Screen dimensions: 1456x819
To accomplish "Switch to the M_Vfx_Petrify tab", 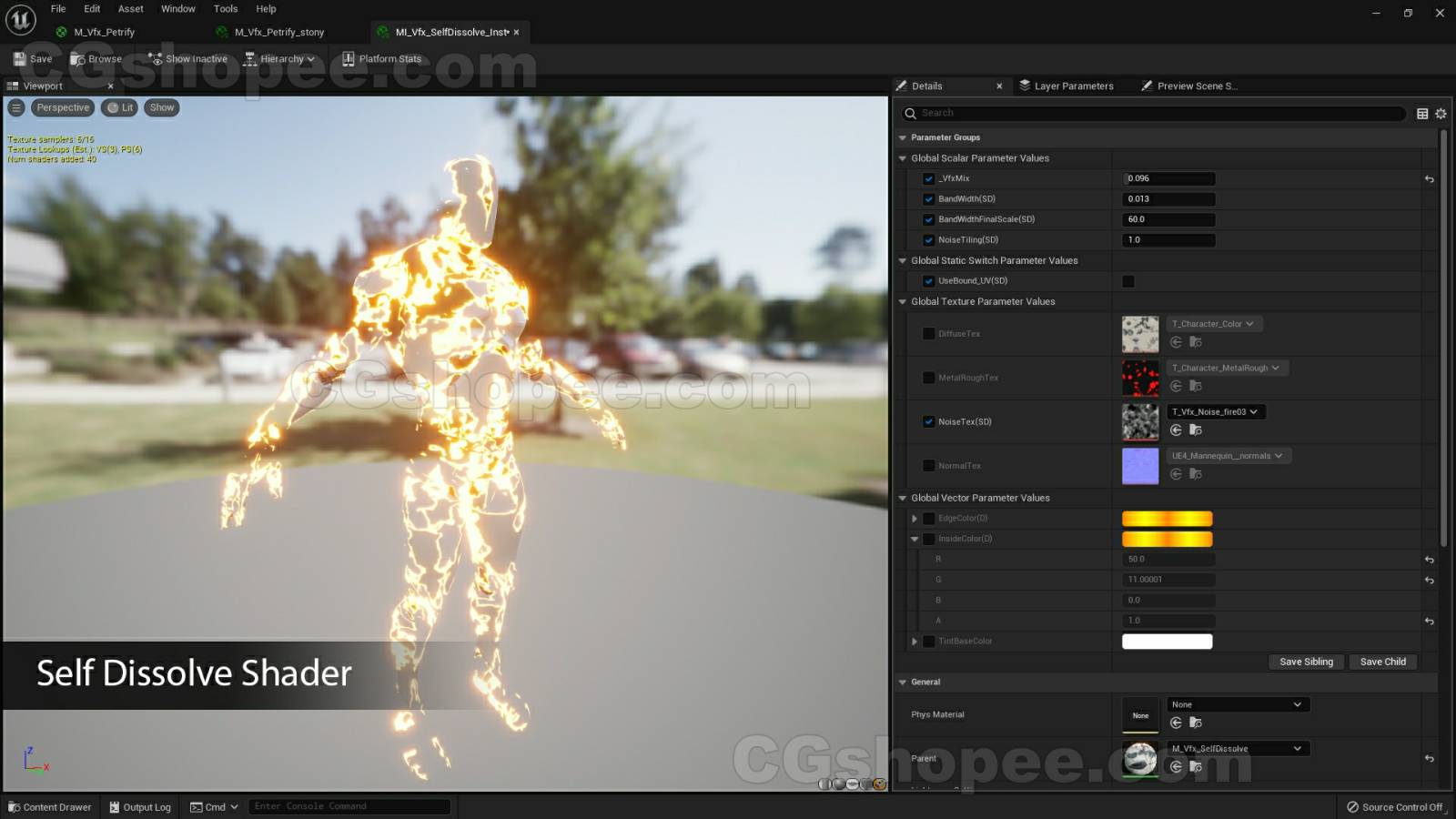I will coord(105,32).
